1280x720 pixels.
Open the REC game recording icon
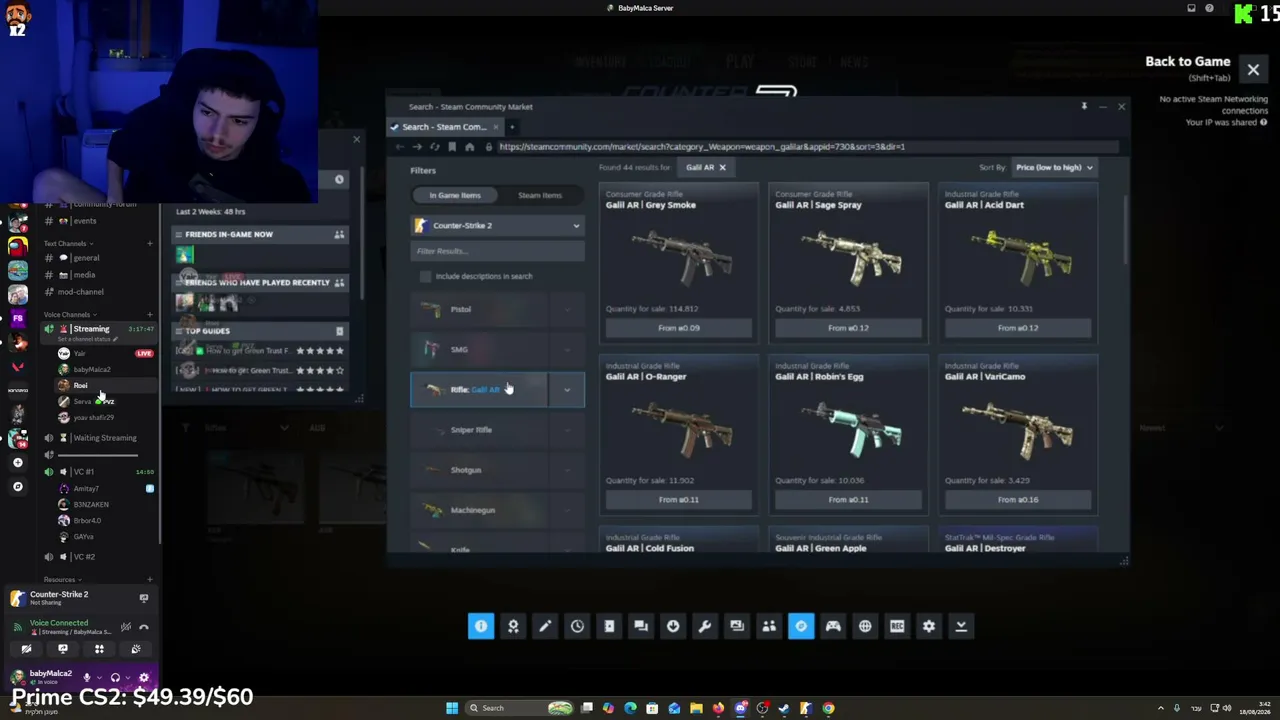point(897,626)
